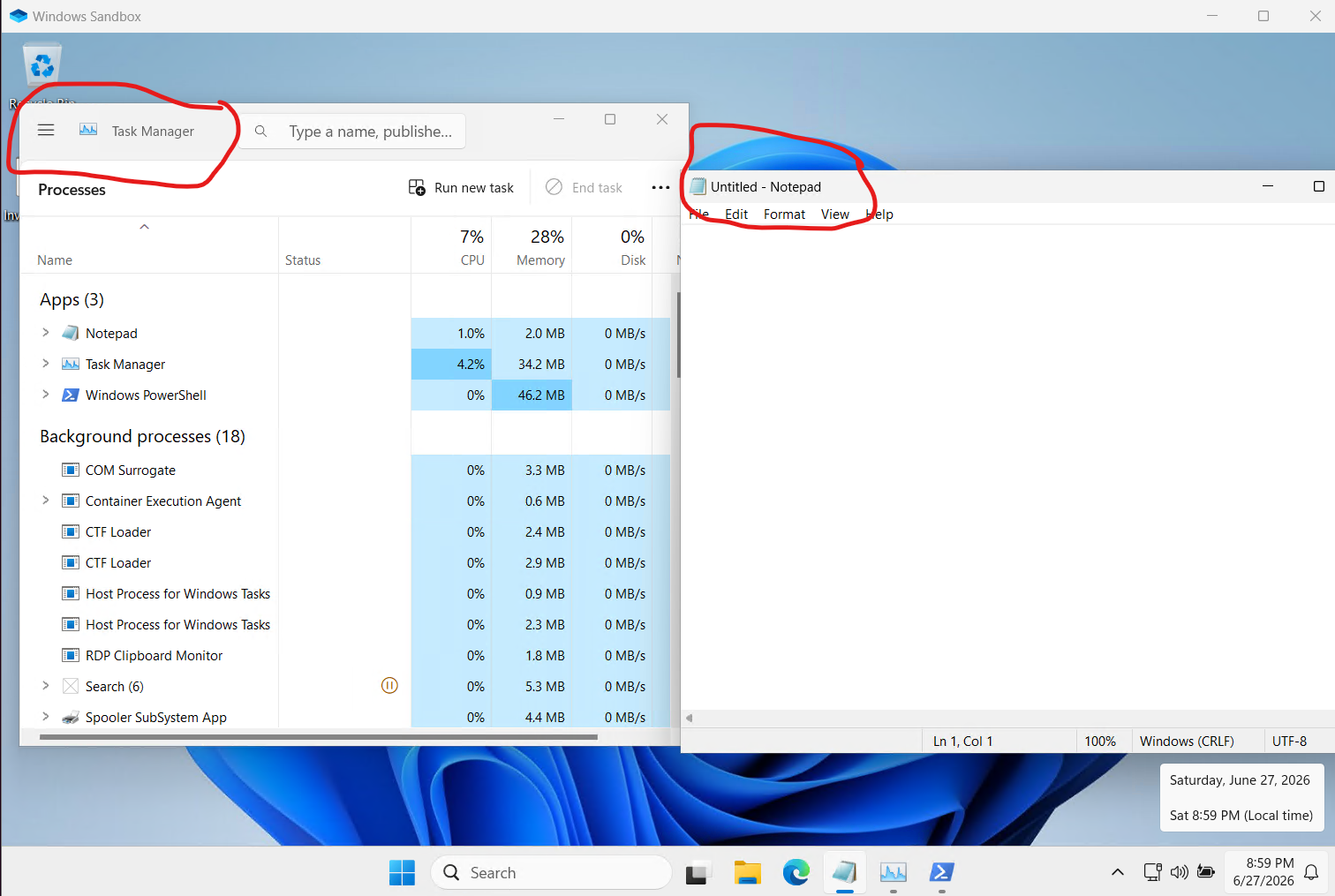
Task: Click the Run new task icon
Action: point(417,187)
